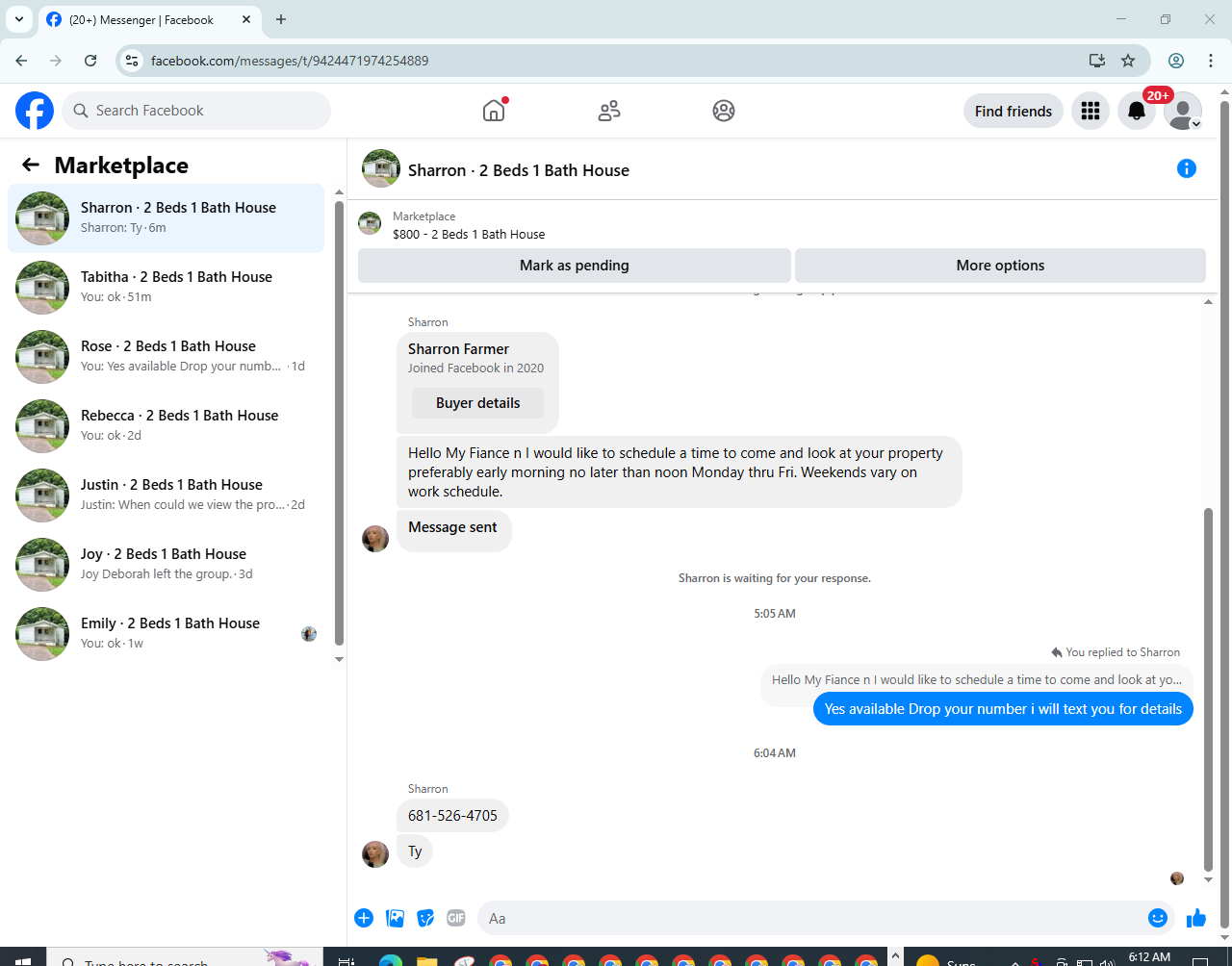Open the Groups icon in top navigation

point(724,111)
